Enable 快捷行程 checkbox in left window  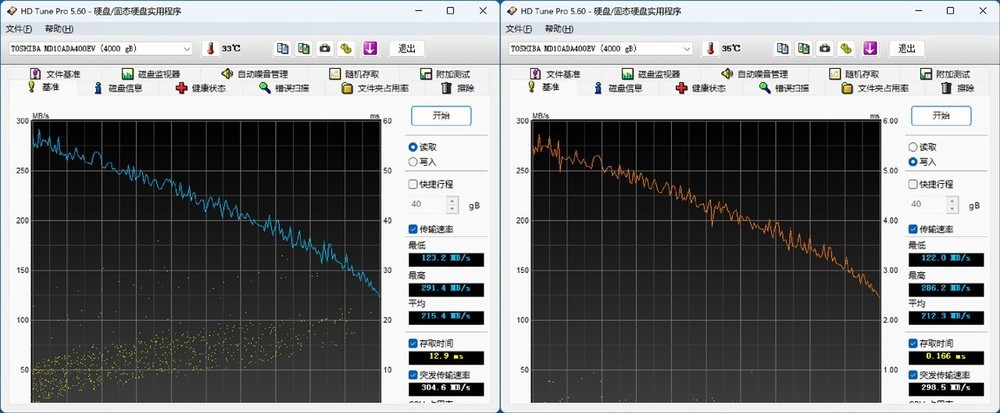[x=413, y=184]
